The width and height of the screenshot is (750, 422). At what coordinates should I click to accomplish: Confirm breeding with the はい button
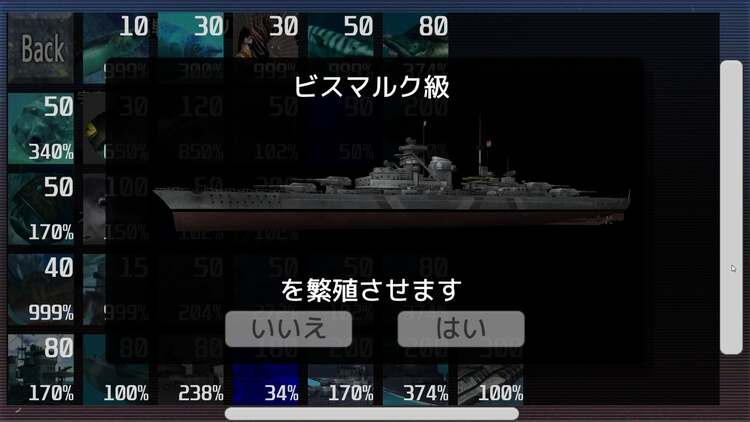461,329
